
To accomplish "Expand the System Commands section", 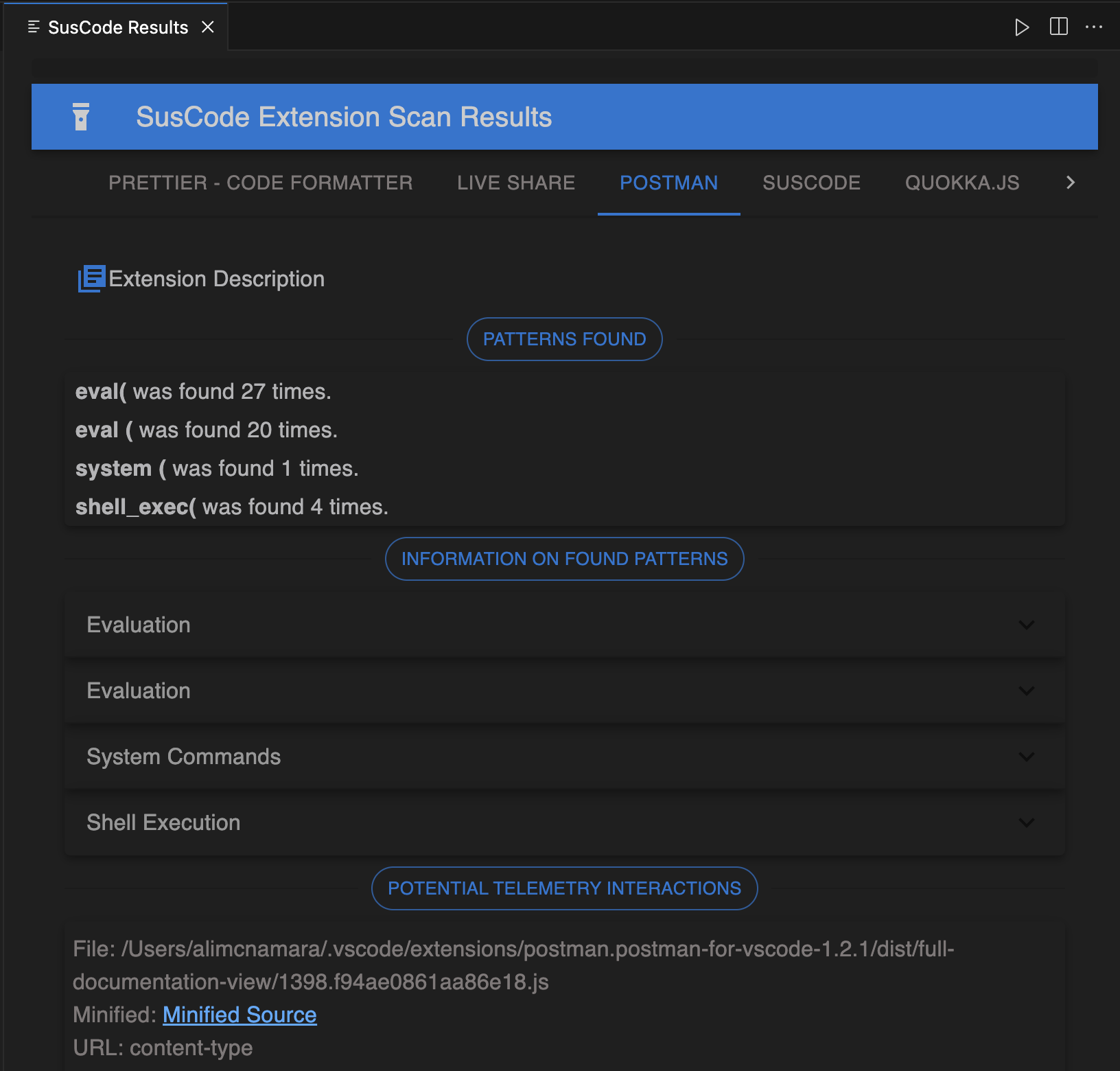I will 565,757.
